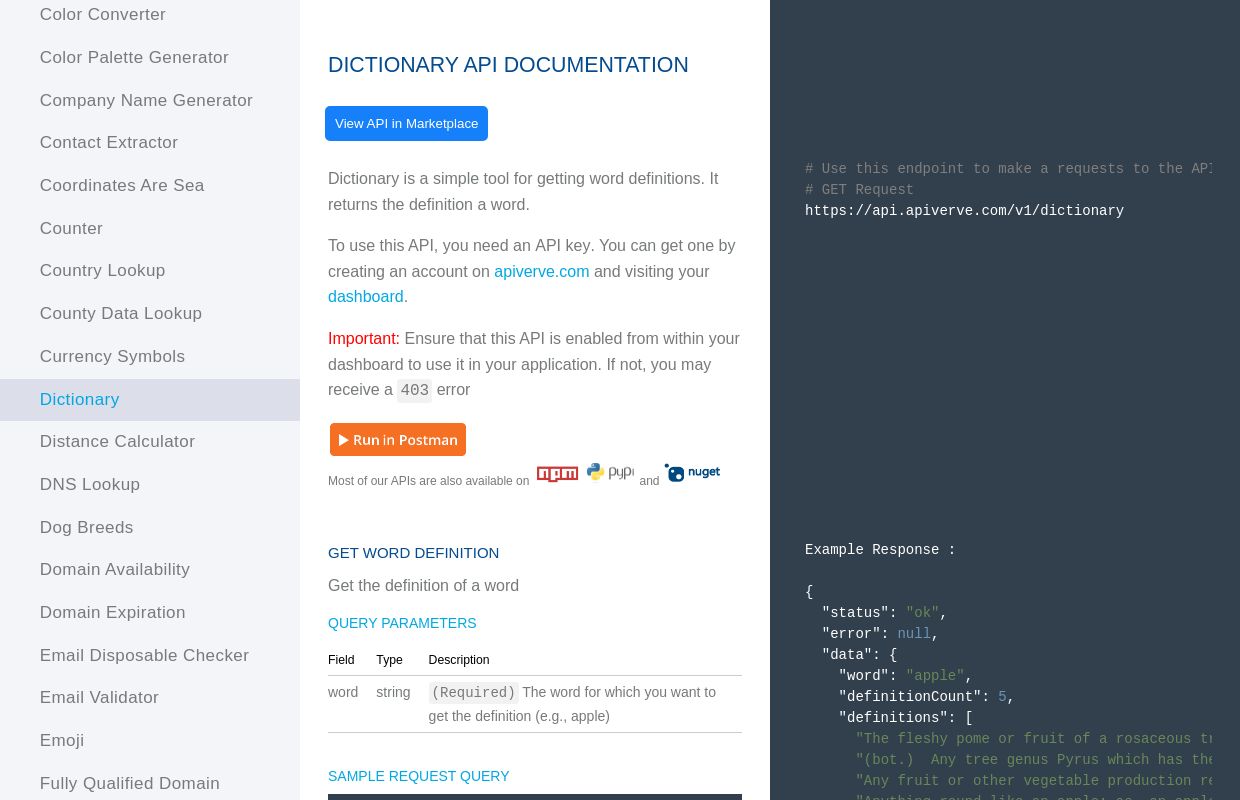
Task: Navigate to Domain Expiration
Action: pos(150,613)
